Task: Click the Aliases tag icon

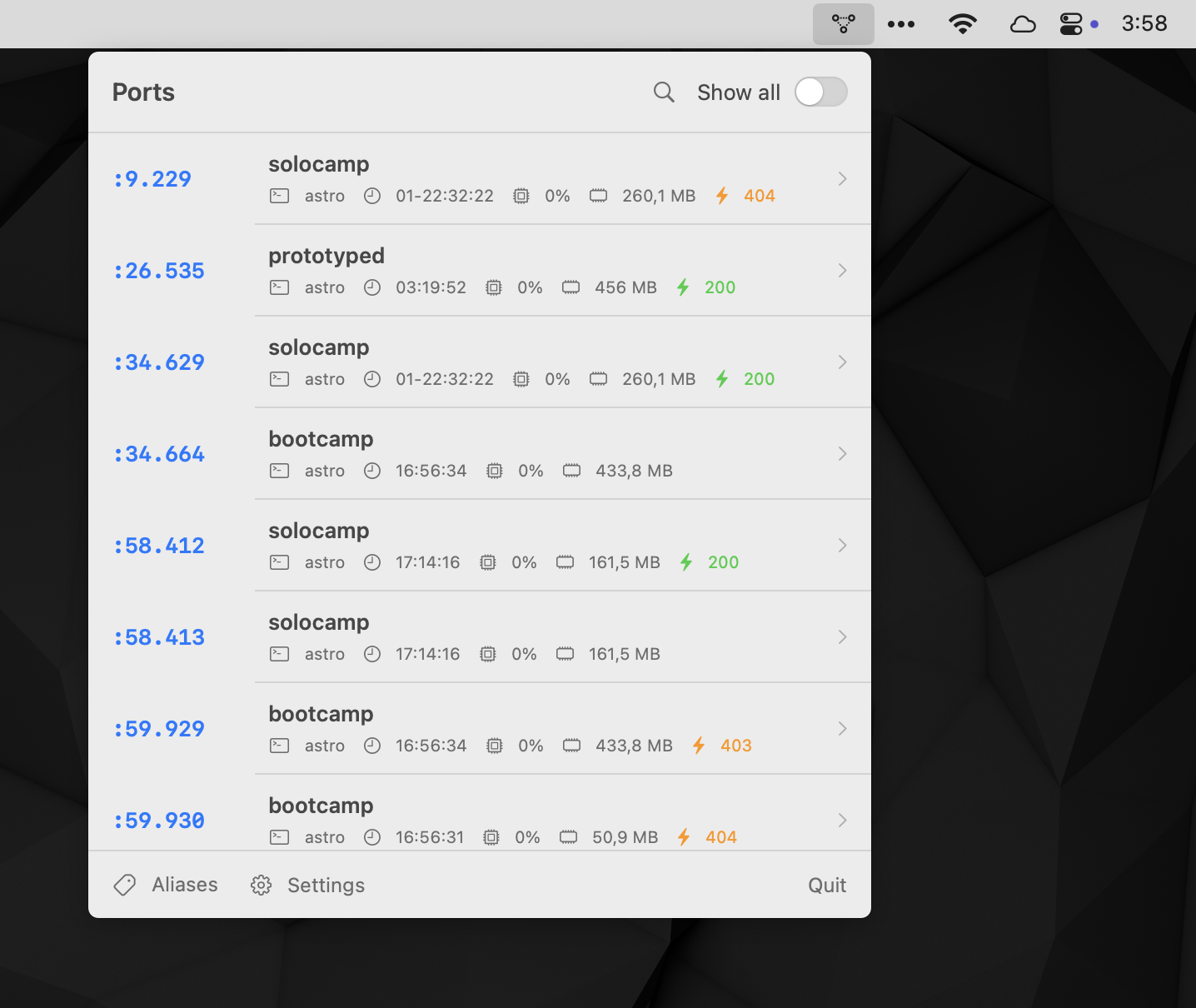Action: pos(125,885)
